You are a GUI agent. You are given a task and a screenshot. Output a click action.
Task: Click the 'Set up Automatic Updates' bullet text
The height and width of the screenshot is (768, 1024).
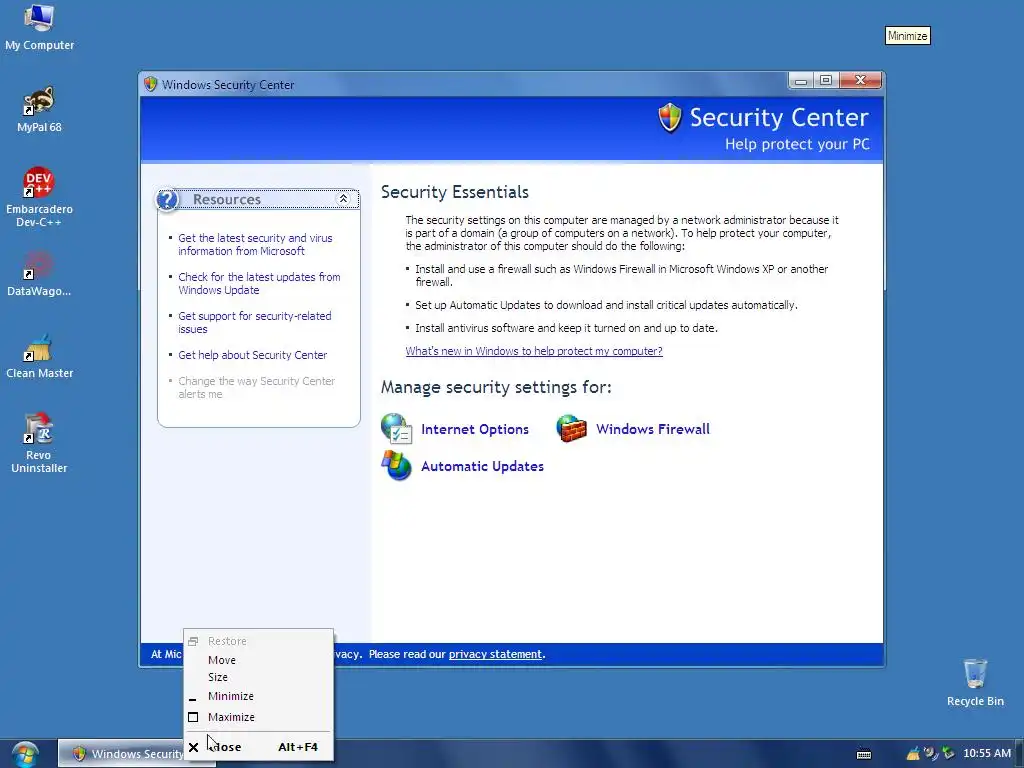(606, 305)
